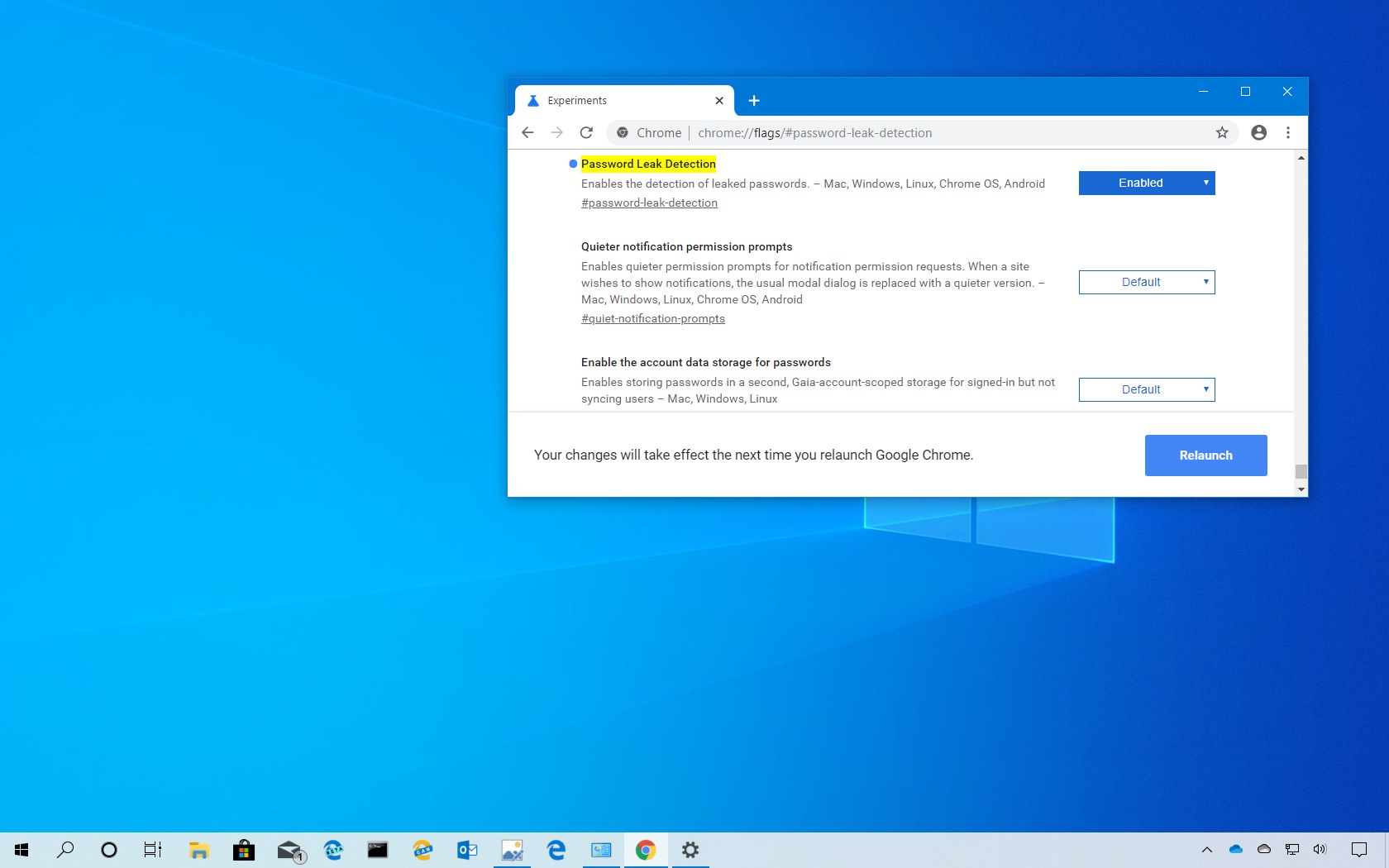Click the scrollbar down arrow in Chrome
1389x868 pixels.
coord(1301,489)
